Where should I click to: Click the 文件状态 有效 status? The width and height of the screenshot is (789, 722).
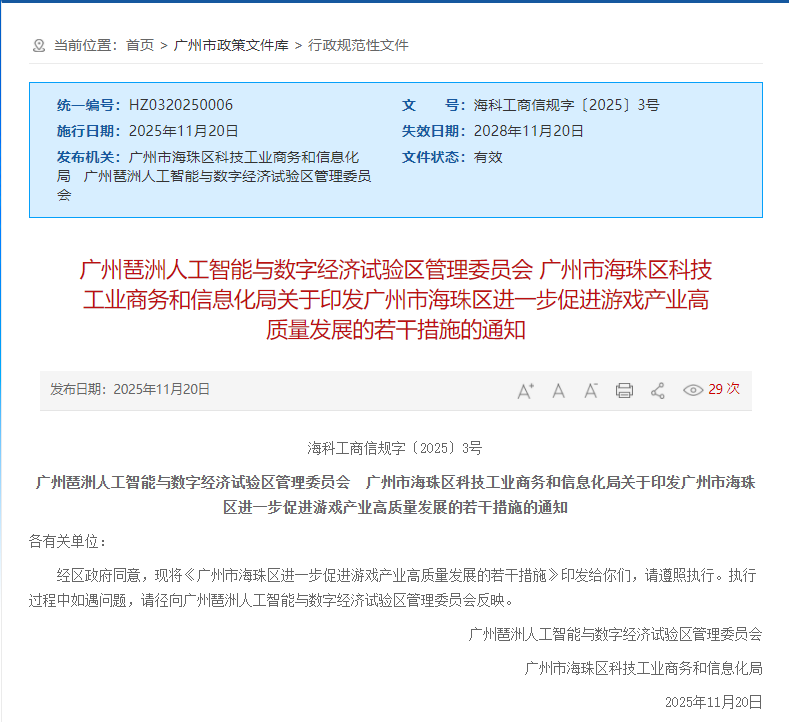coord(488,157)
